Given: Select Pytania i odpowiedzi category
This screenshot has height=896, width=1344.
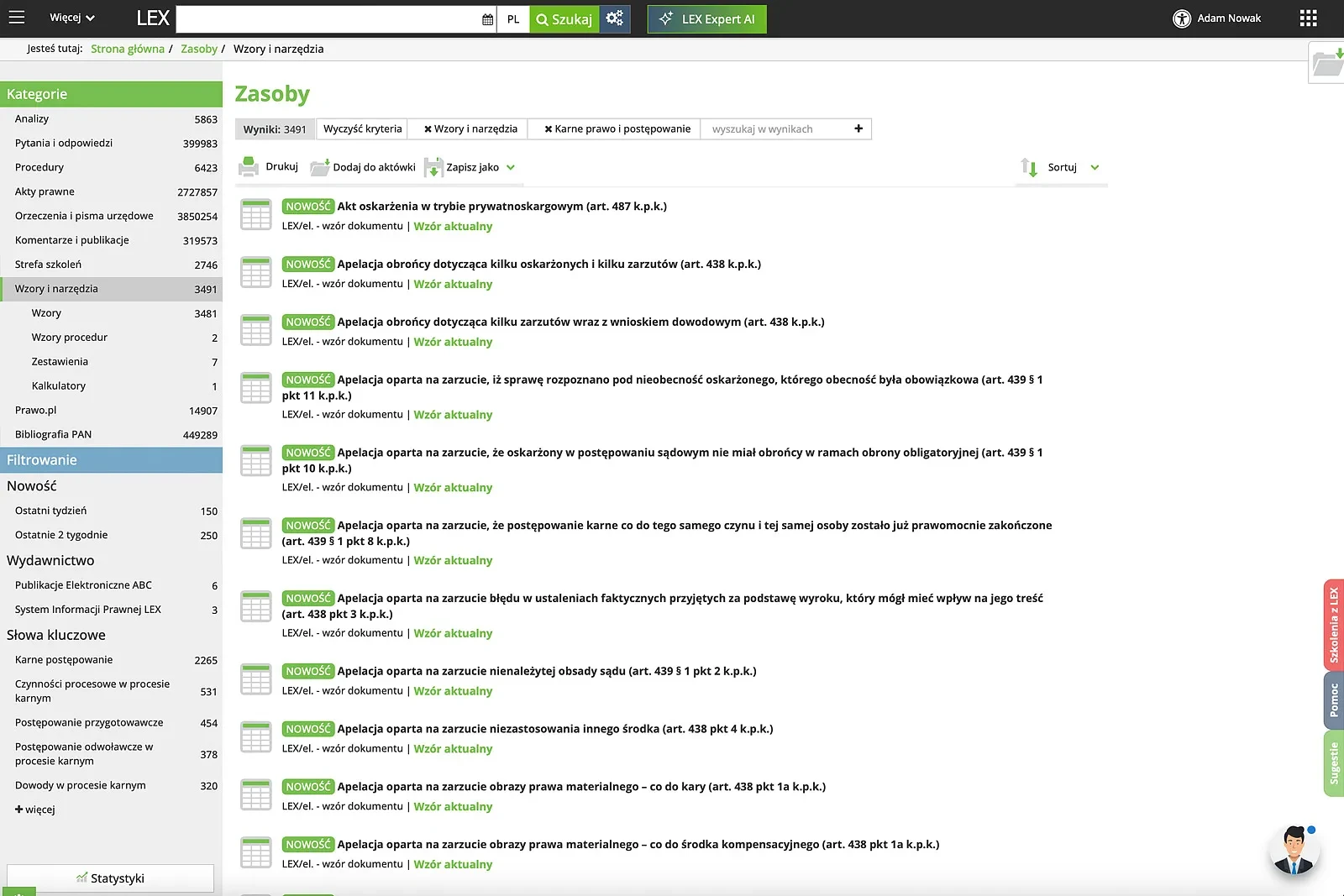Looking at the screenshot, I should [111, 144].
